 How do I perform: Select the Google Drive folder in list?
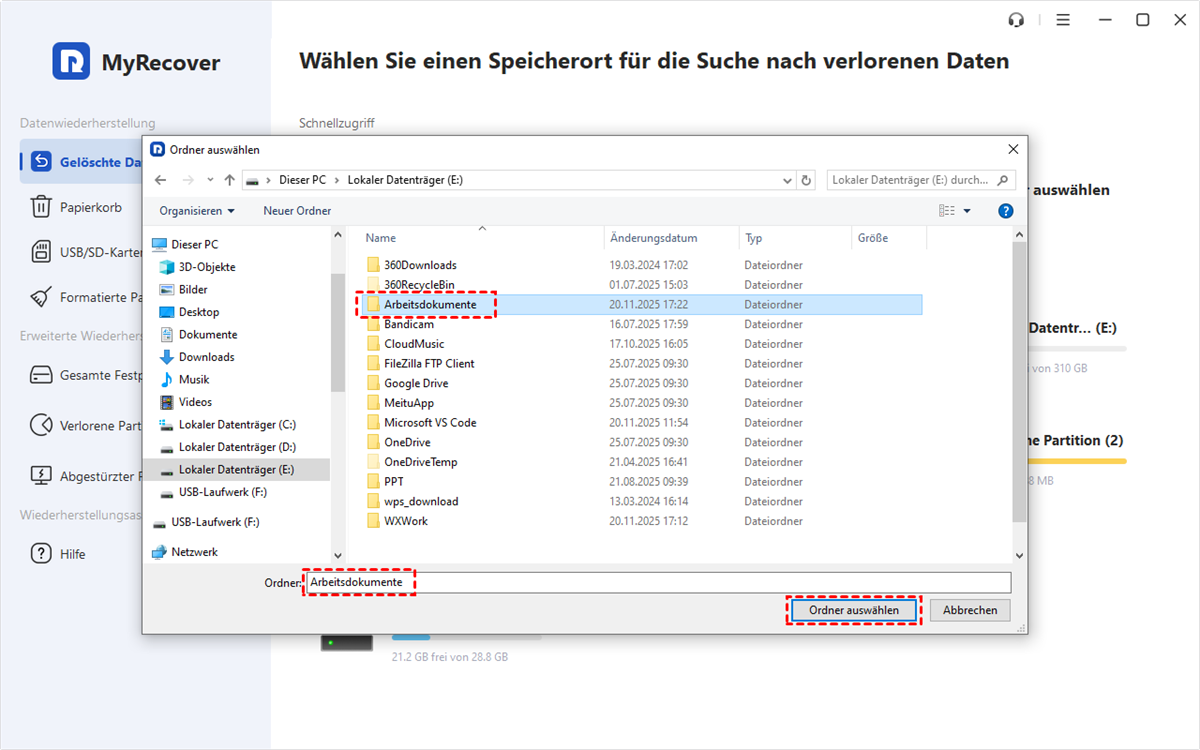tap(416, 383)
